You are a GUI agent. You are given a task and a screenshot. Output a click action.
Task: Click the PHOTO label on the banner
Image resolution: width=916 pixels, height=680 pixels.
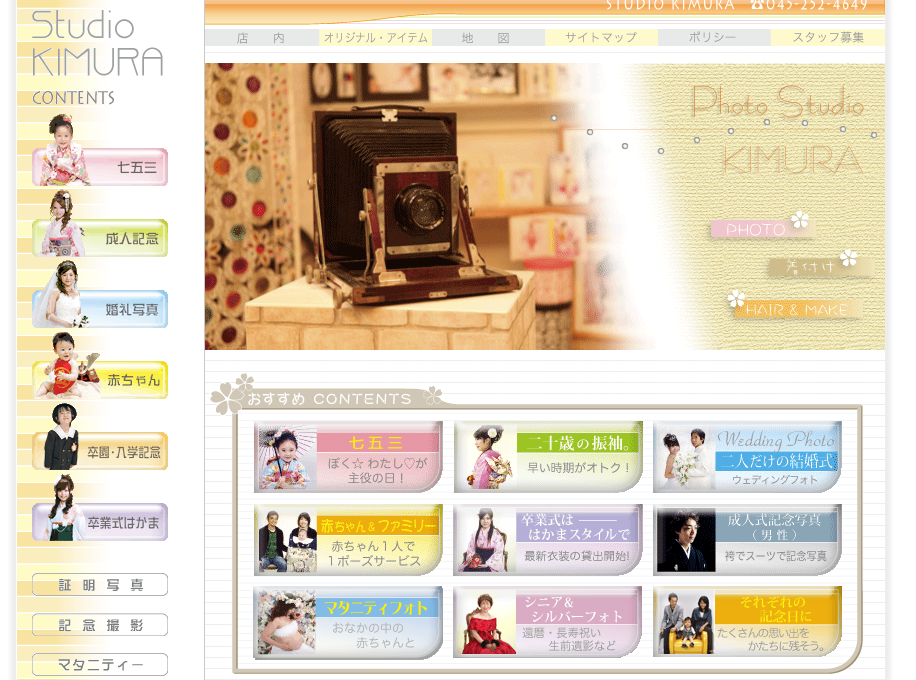(x=756, y=230)
